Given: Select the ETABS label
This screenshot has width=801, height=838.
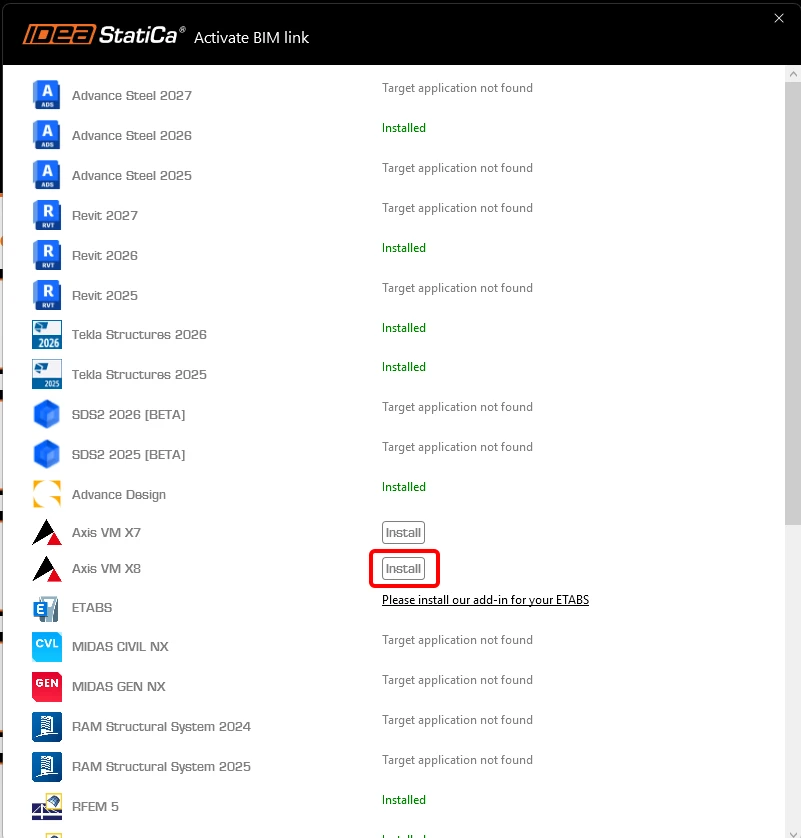Looking at the screenshot, I should [92, 608].
